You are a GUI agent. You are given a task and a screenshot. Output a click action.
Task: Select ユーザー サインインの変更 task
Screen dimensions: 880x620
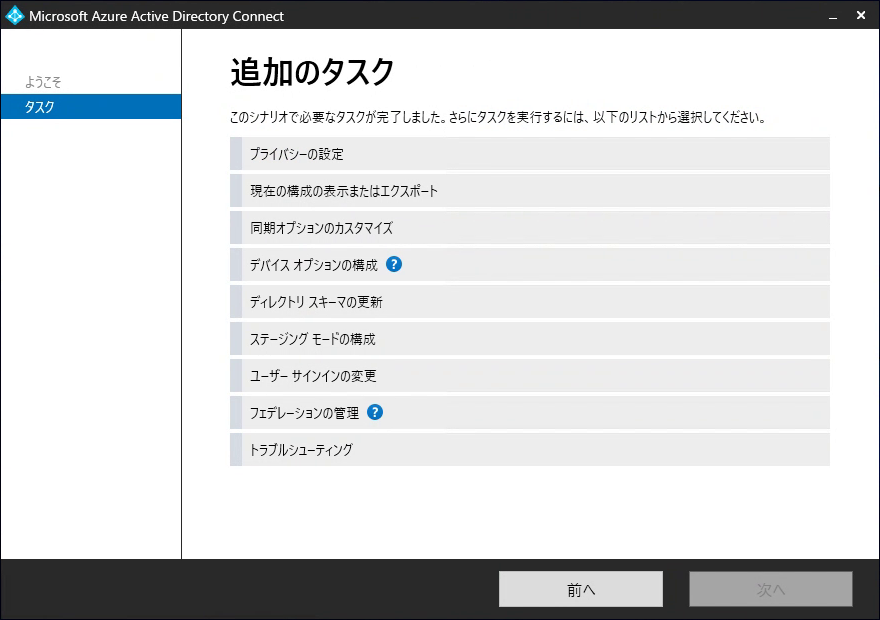coord(530,376)
